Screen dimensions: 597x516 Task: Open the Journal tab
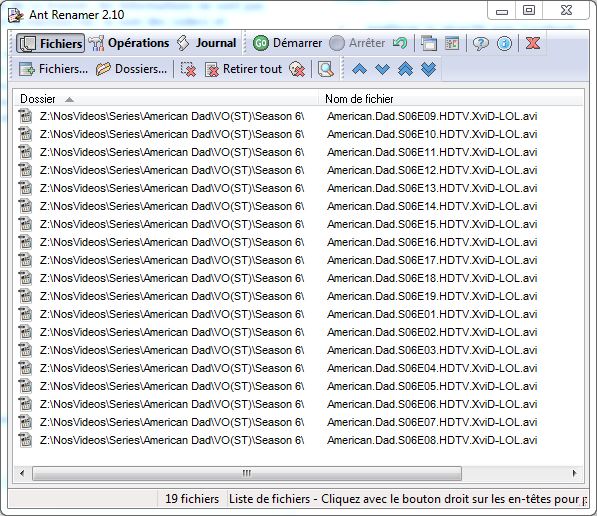(x=207, y=43)
